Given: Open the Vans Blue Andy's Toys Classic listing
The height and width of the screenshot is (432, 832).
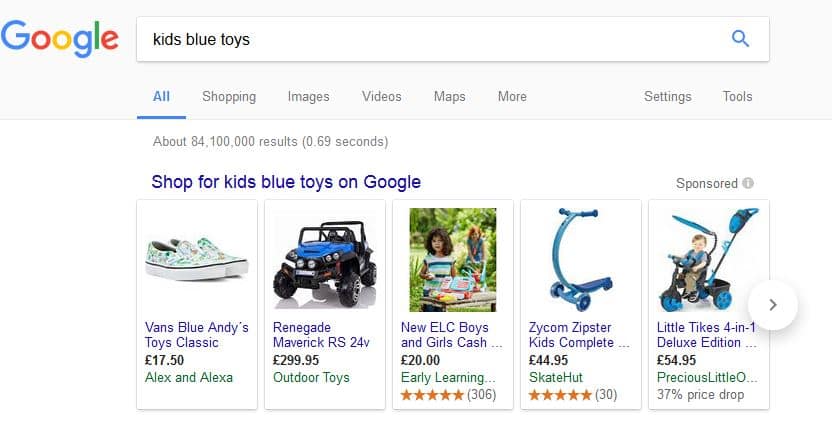Looking at the screenshot, I should [197, 334].
